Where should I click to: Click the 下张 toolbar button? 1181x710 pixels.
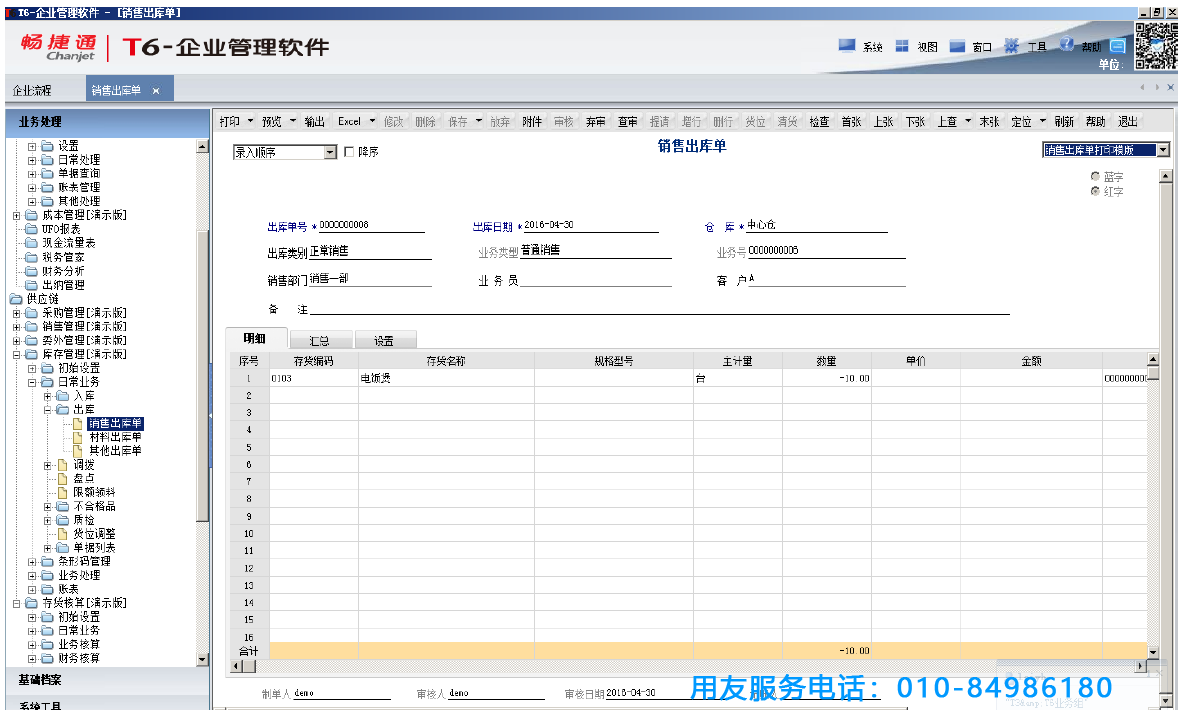pos(915,121)
